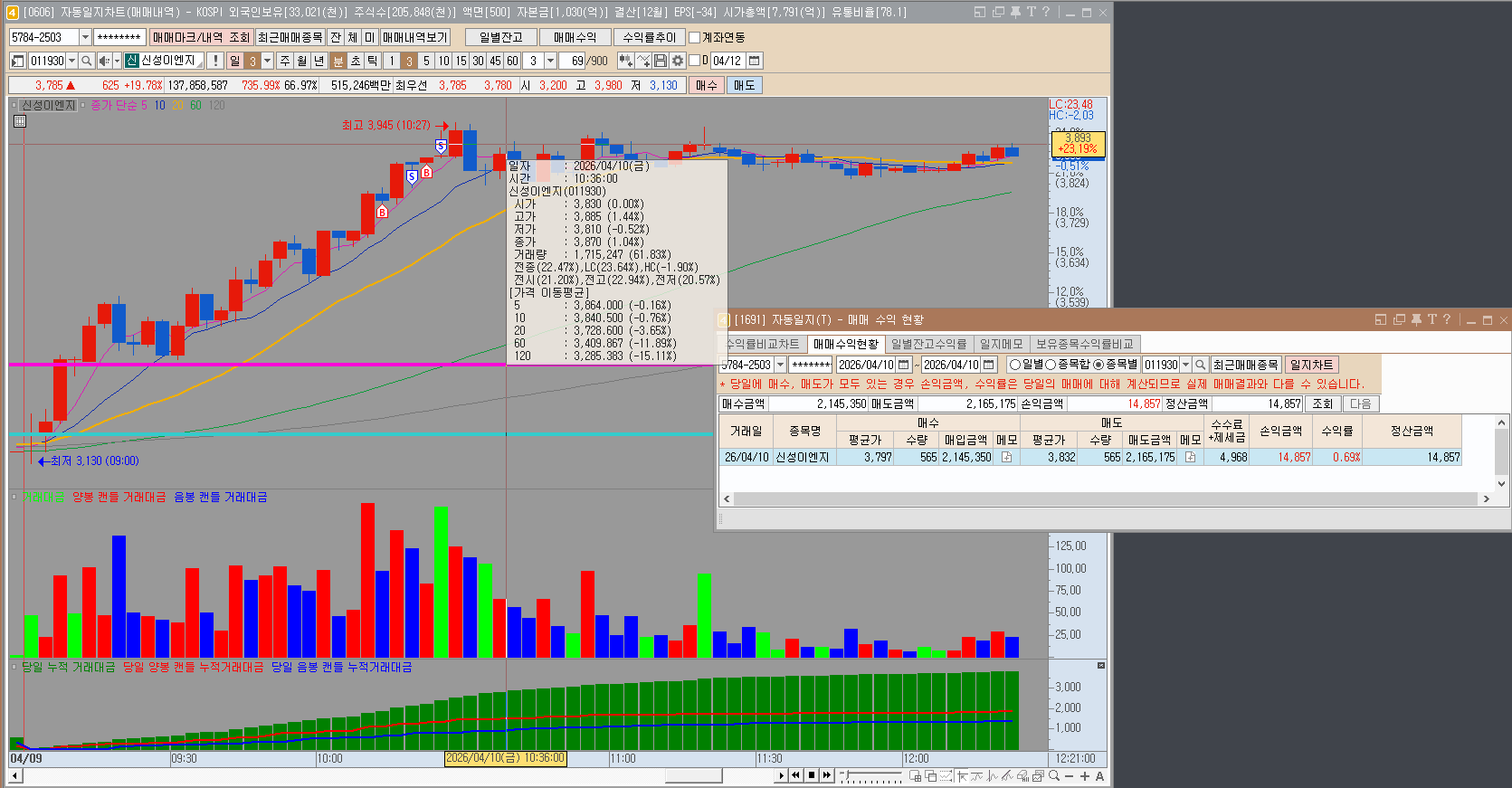Toggle the 주 (weekly) period button

[285, 61]
